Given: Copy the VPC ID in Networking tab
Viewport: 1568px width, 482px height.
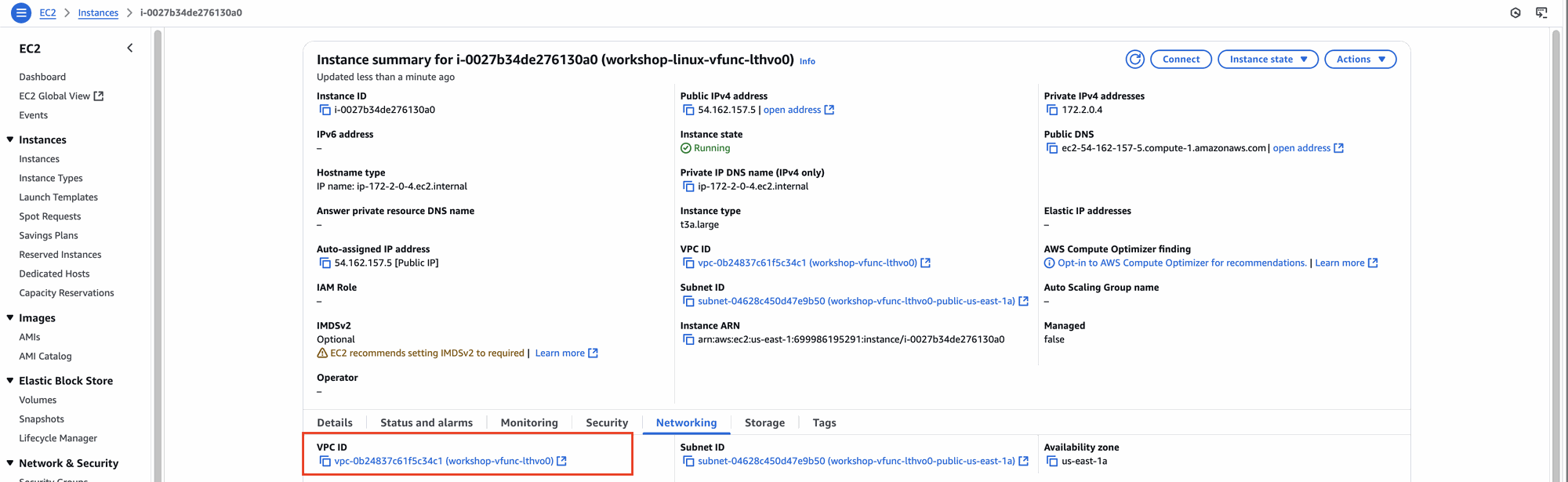Looking at the screenshot, I should tap(325, 462).
